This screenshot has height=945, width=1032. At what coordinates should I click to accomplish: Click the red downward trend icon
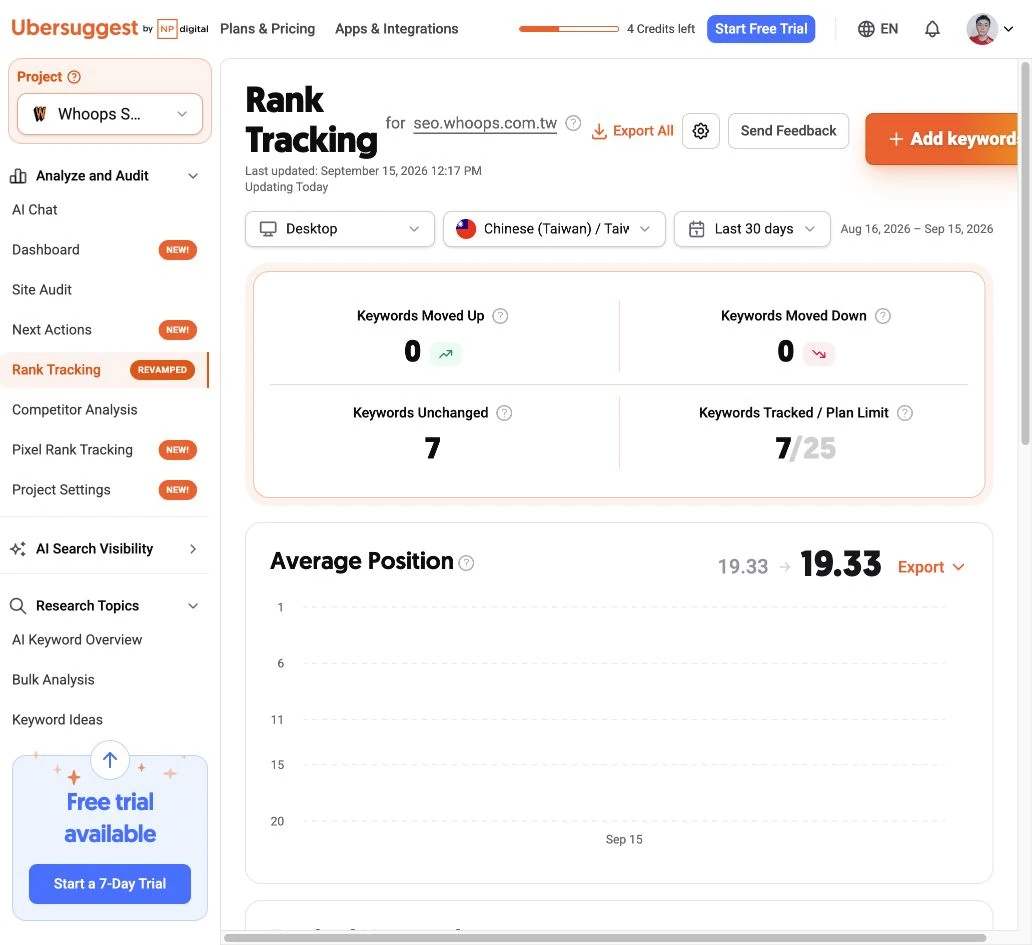pyautogui.click(x=819, y=353)
